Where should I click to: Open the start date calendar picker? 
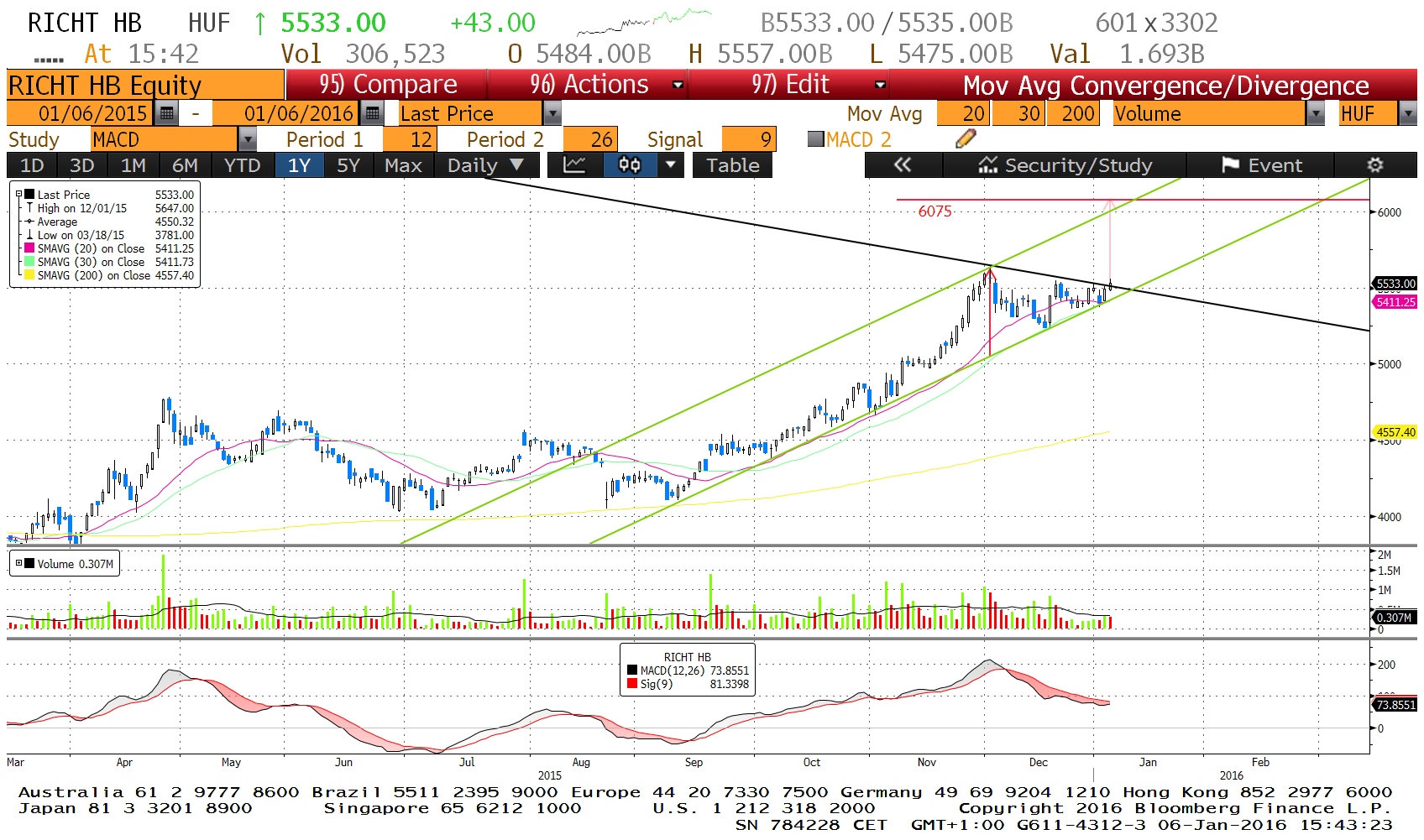point(166,113)
